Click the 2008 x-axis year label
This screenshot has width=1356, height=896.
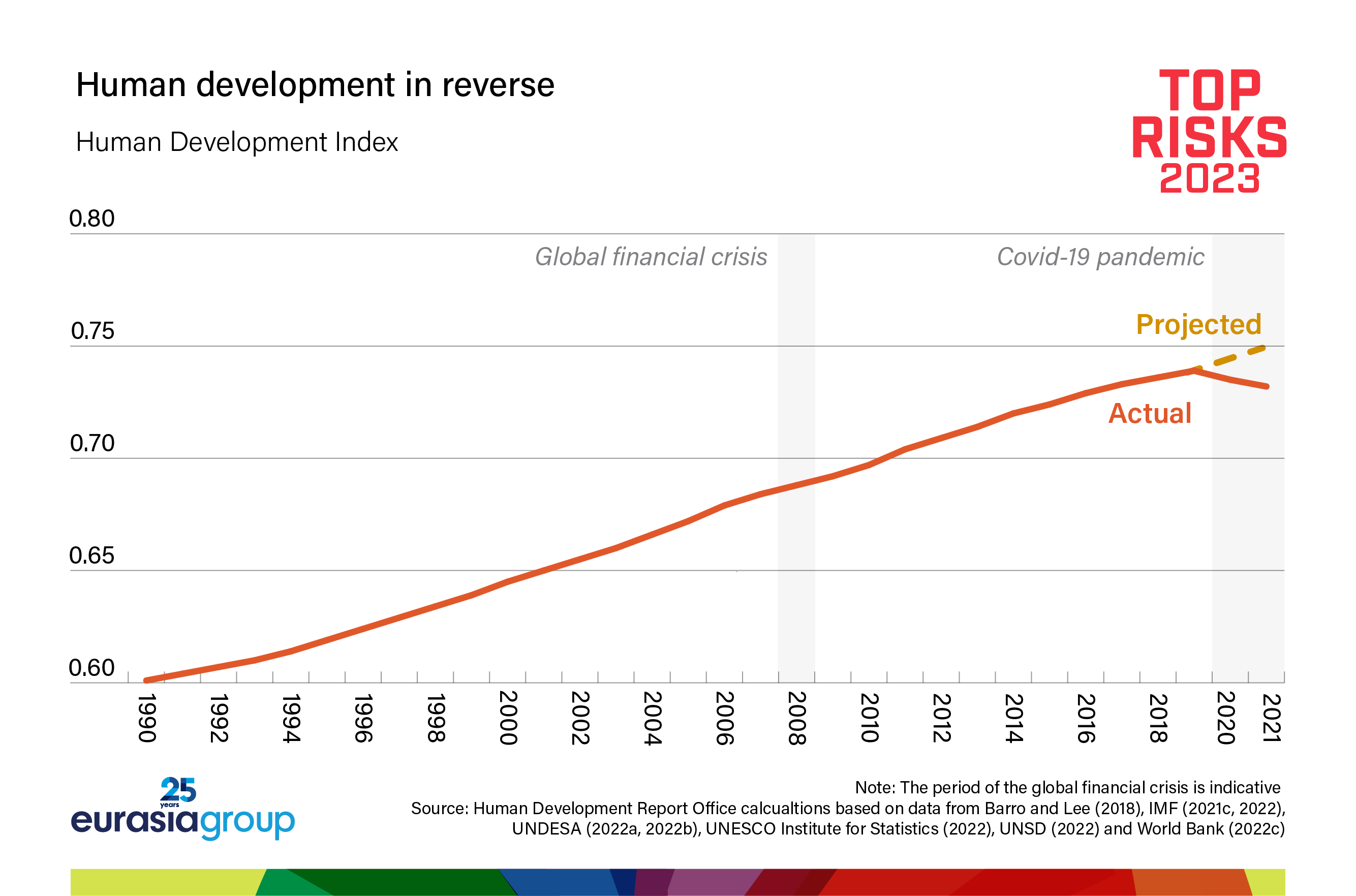pyautogui.click(x=797, y=718)
